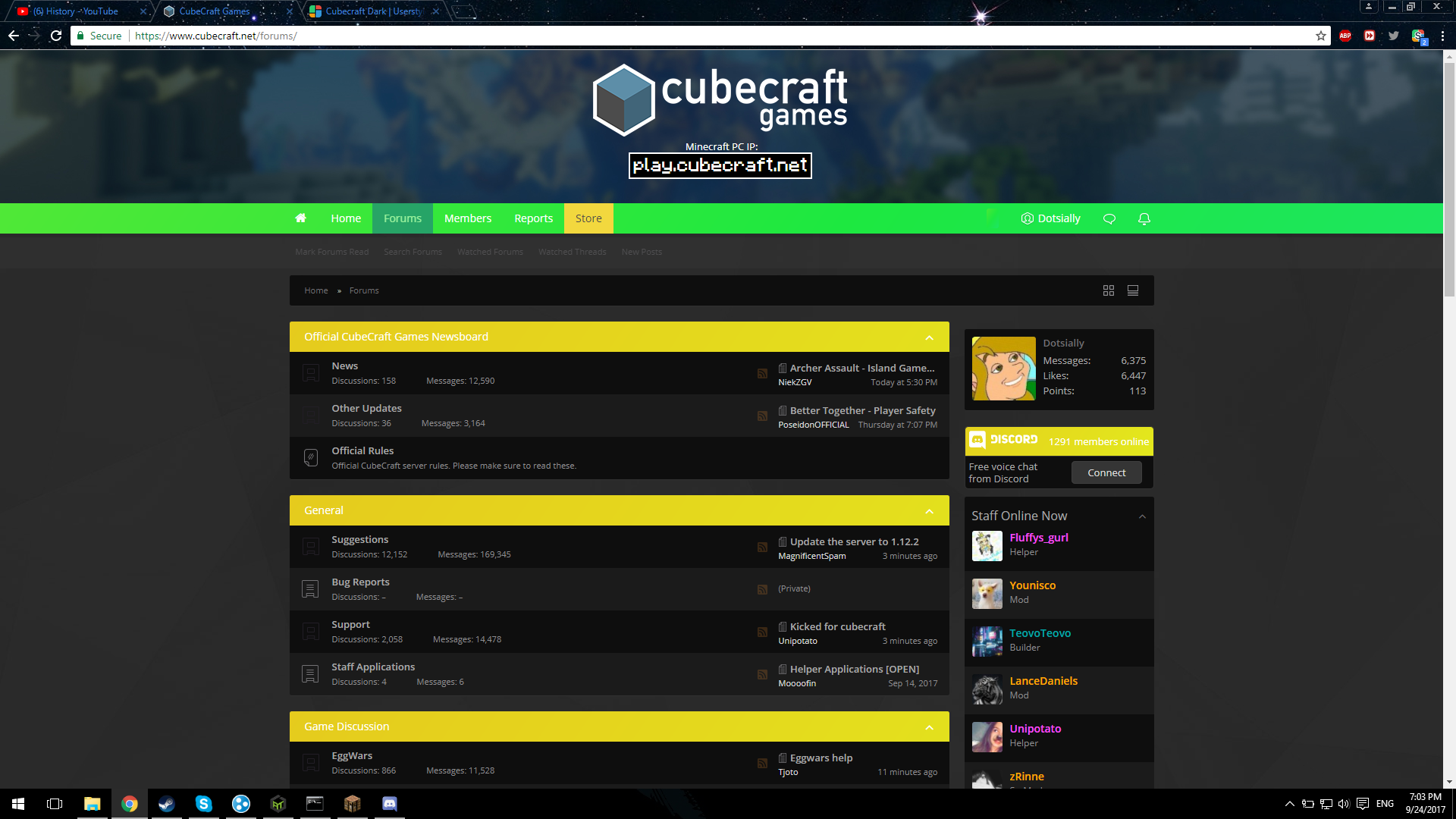
Task: Open File Explorer from the taskbar
Action: click(92, 804)
